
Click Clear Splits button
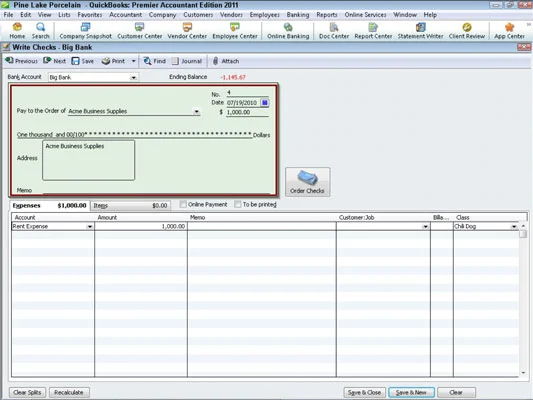27,393
